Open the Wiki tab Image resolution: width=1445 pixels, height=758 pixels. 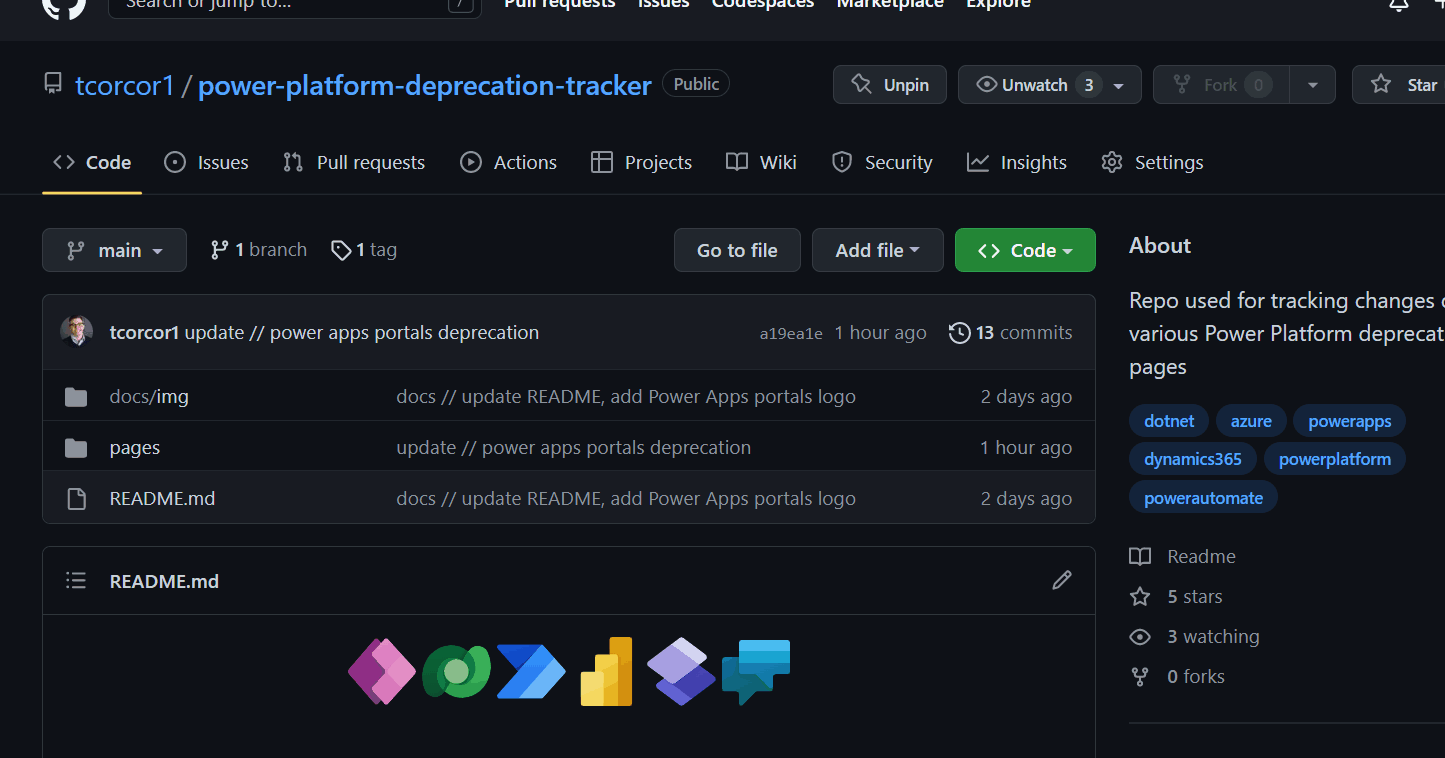coord(762,162)
